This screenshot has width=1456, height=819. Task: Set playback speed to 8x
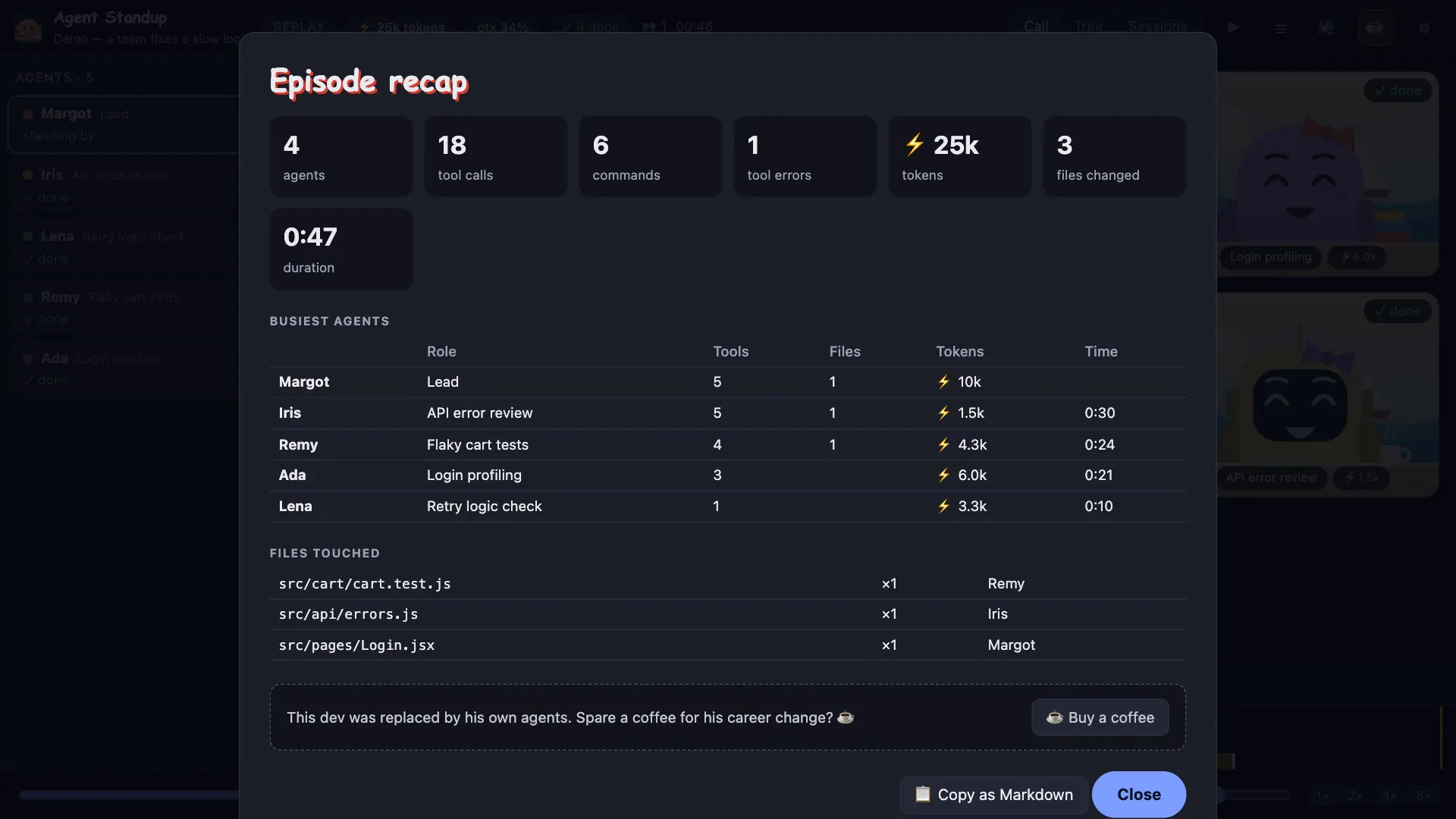pyautogui.click(x=1423, y=795)
